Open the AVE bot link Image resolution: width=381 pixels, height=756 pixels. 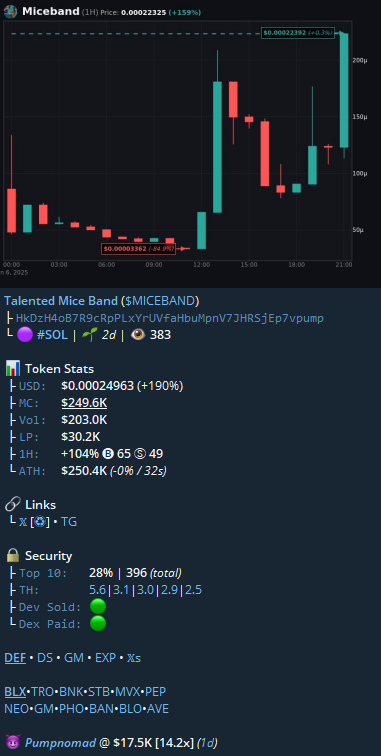coord(158,709)
